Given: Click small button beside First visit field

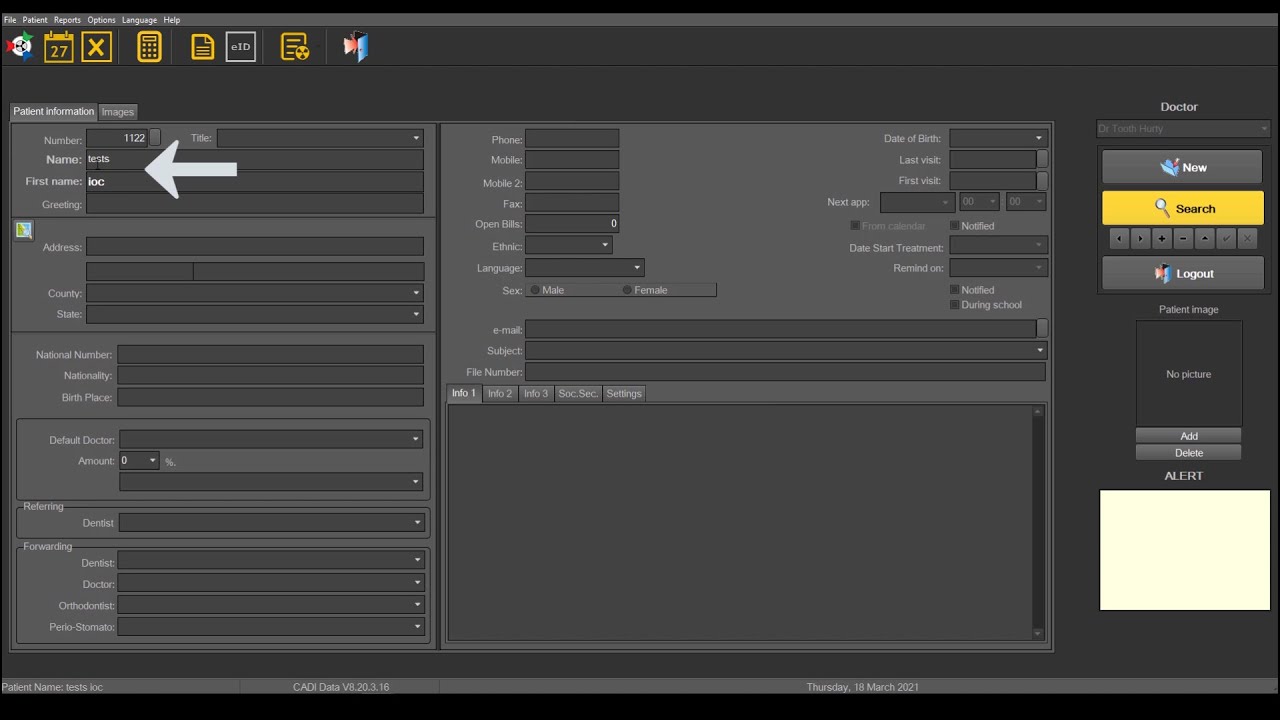Looking at the screenshot, I should (1042, 181).
